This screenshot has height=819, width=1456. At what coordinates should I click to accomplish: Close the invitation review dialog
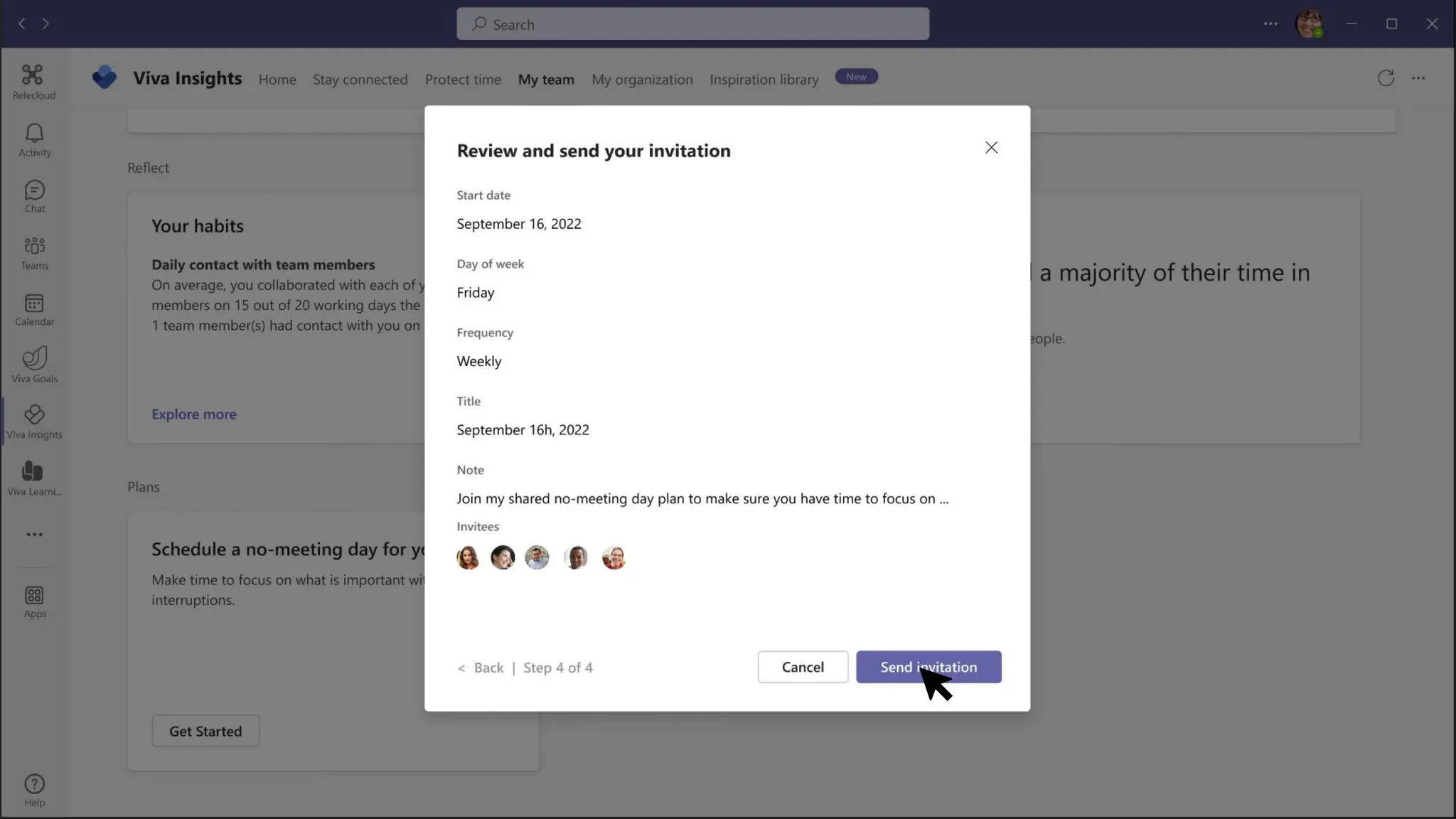[x=991, y=147]
